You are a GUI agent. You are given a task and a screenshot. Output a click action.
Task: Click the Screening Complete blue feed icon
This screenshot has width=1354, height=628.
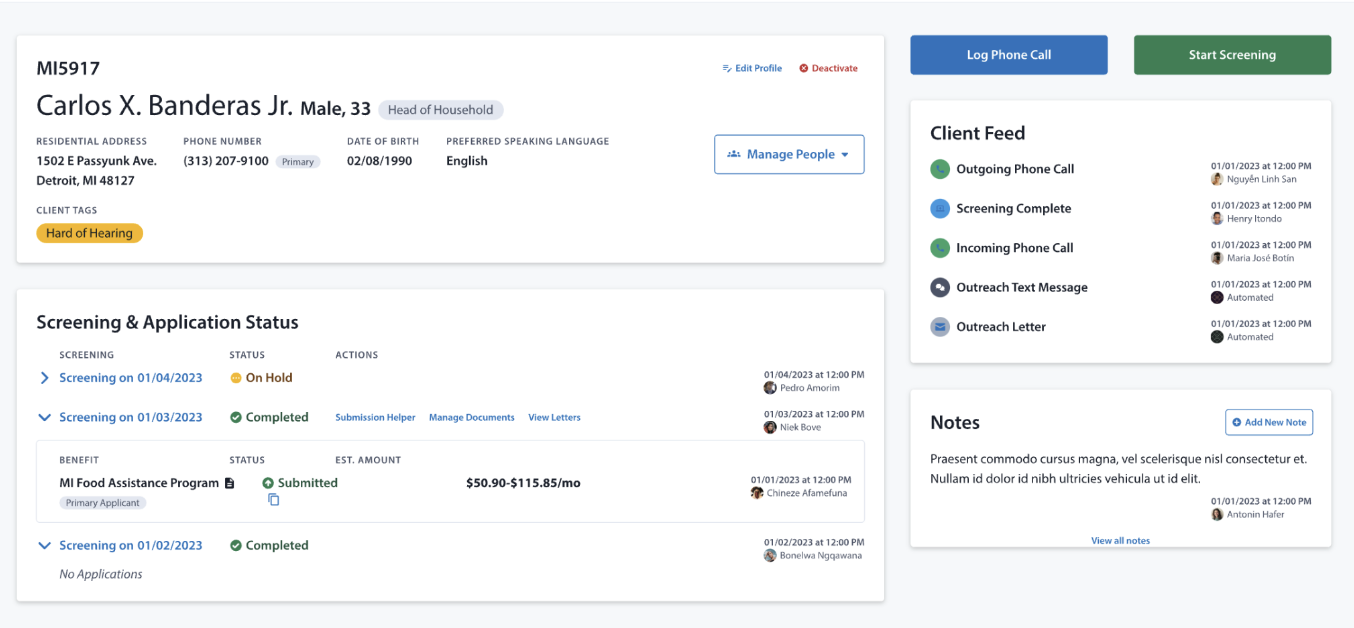click(x=940, y=209)
